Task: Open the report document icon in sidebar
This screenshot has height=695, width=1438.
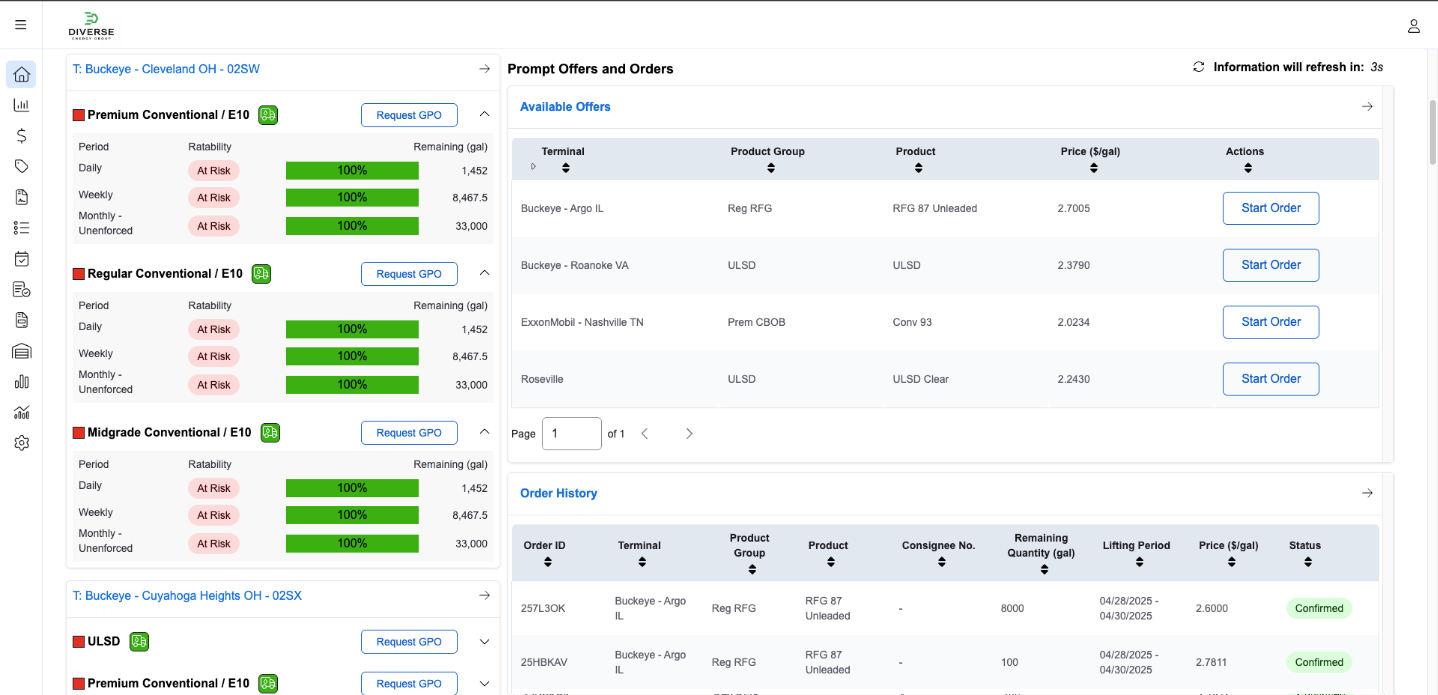Action: coord(21,197)
